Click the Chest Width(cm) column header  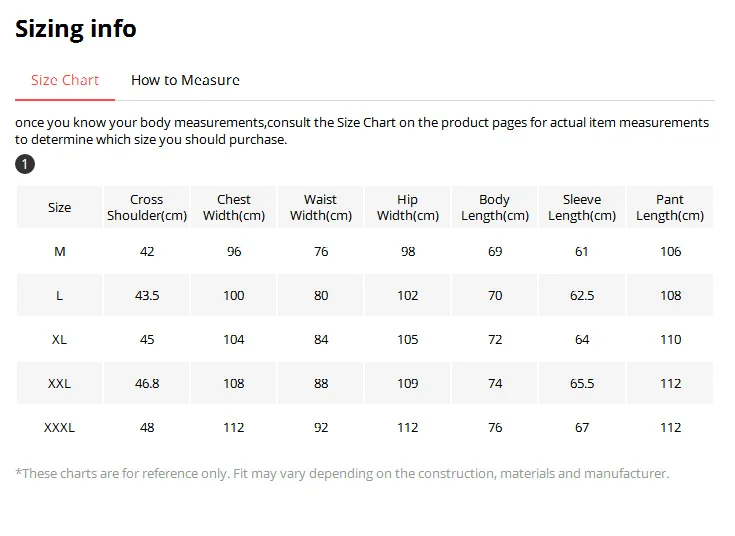(x=234, y=207)
